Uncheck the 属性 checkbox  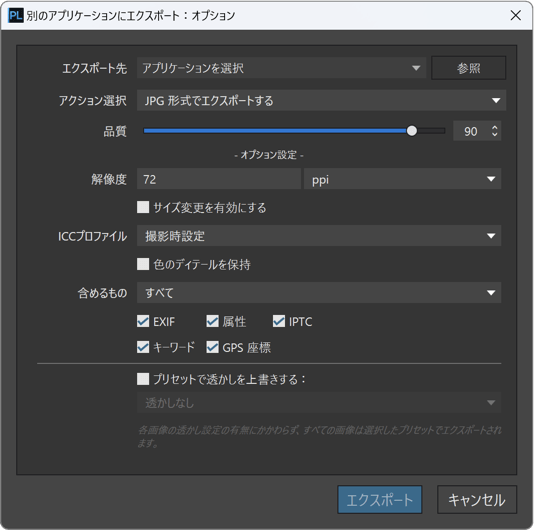pyautogui.click(x=213, y=321)
